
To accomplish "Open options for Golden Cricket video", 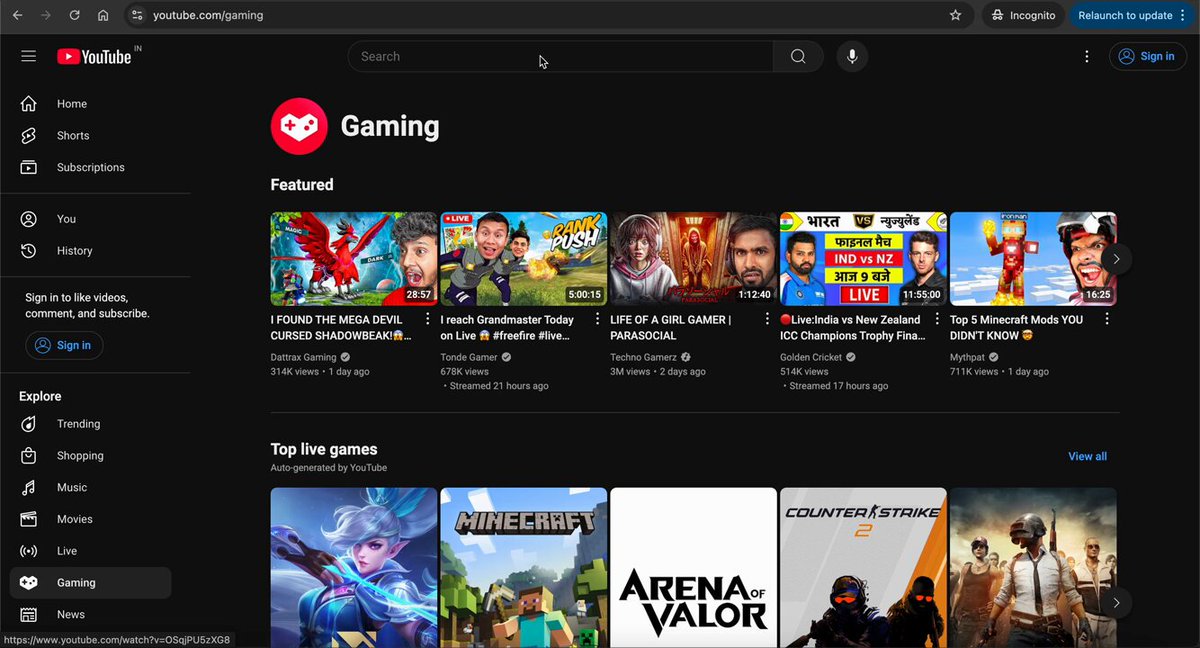I will tap(938, 320).
